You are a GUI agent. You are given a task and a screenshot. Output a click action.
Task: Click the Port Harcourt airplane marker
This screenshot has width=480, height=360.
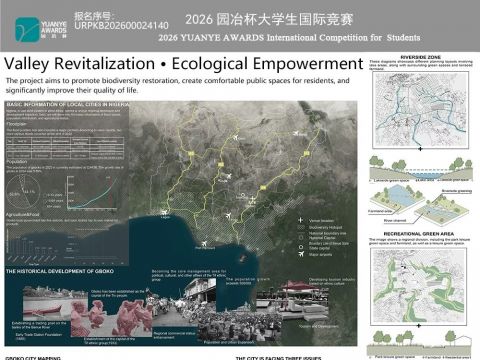[x=204, y=243]
